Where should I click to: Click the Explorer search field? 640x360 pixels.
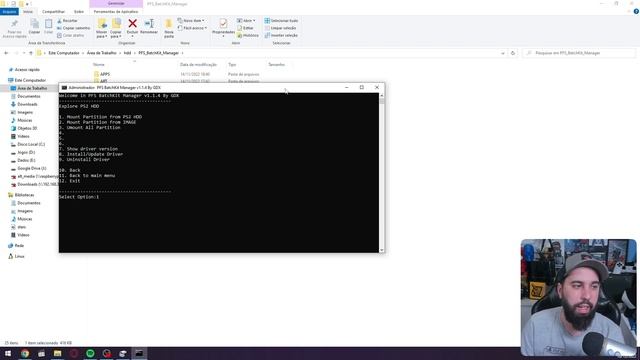click(579, 53)
